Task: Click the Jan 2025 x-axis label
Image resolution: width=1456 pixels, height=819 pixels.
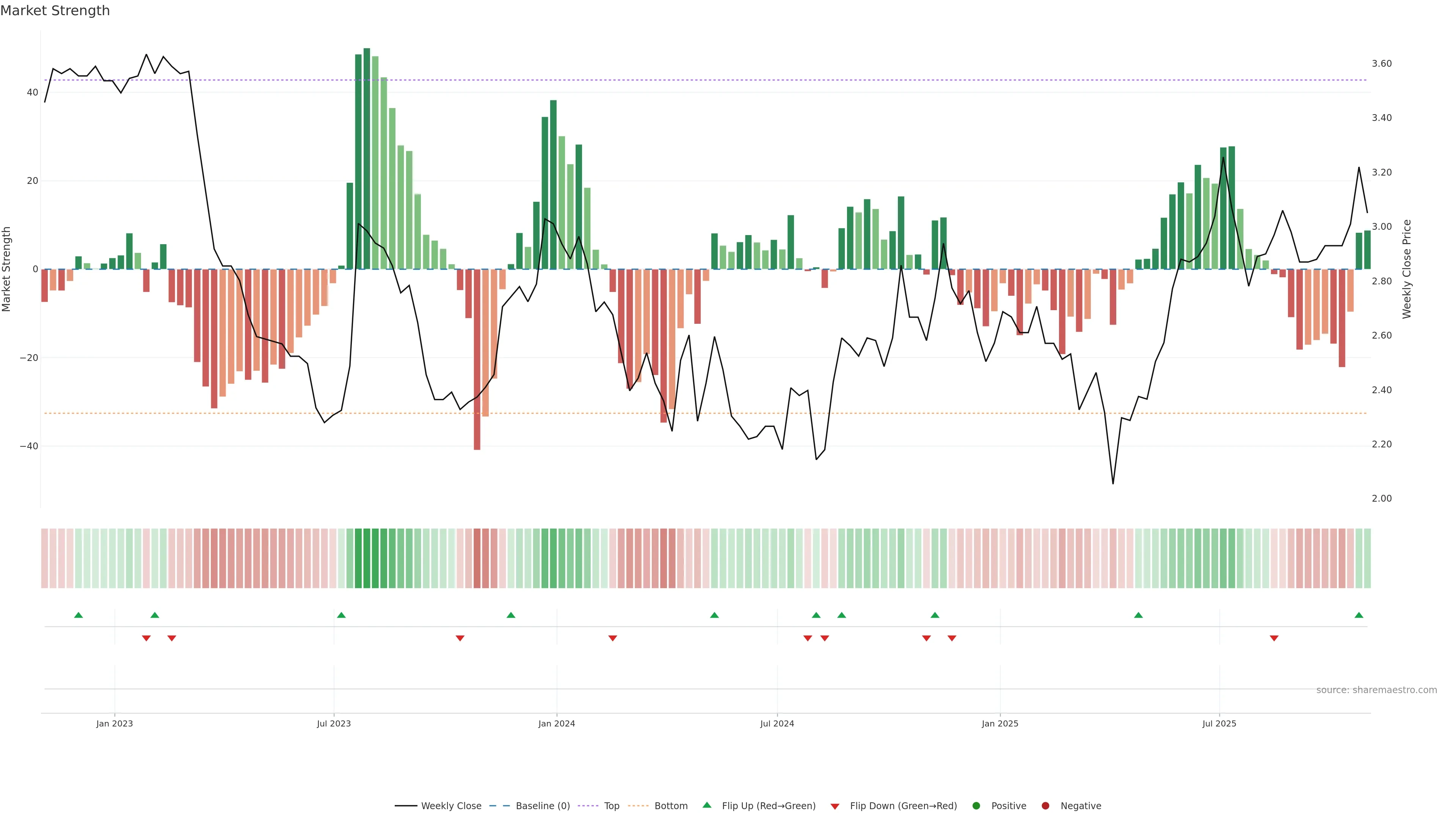Action: (1000, 723)
